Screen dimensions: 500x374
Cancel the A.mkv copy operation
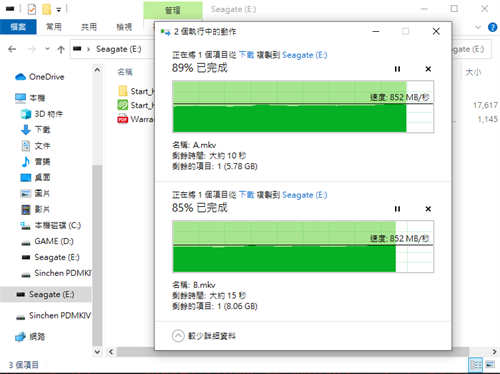[428, 69]
